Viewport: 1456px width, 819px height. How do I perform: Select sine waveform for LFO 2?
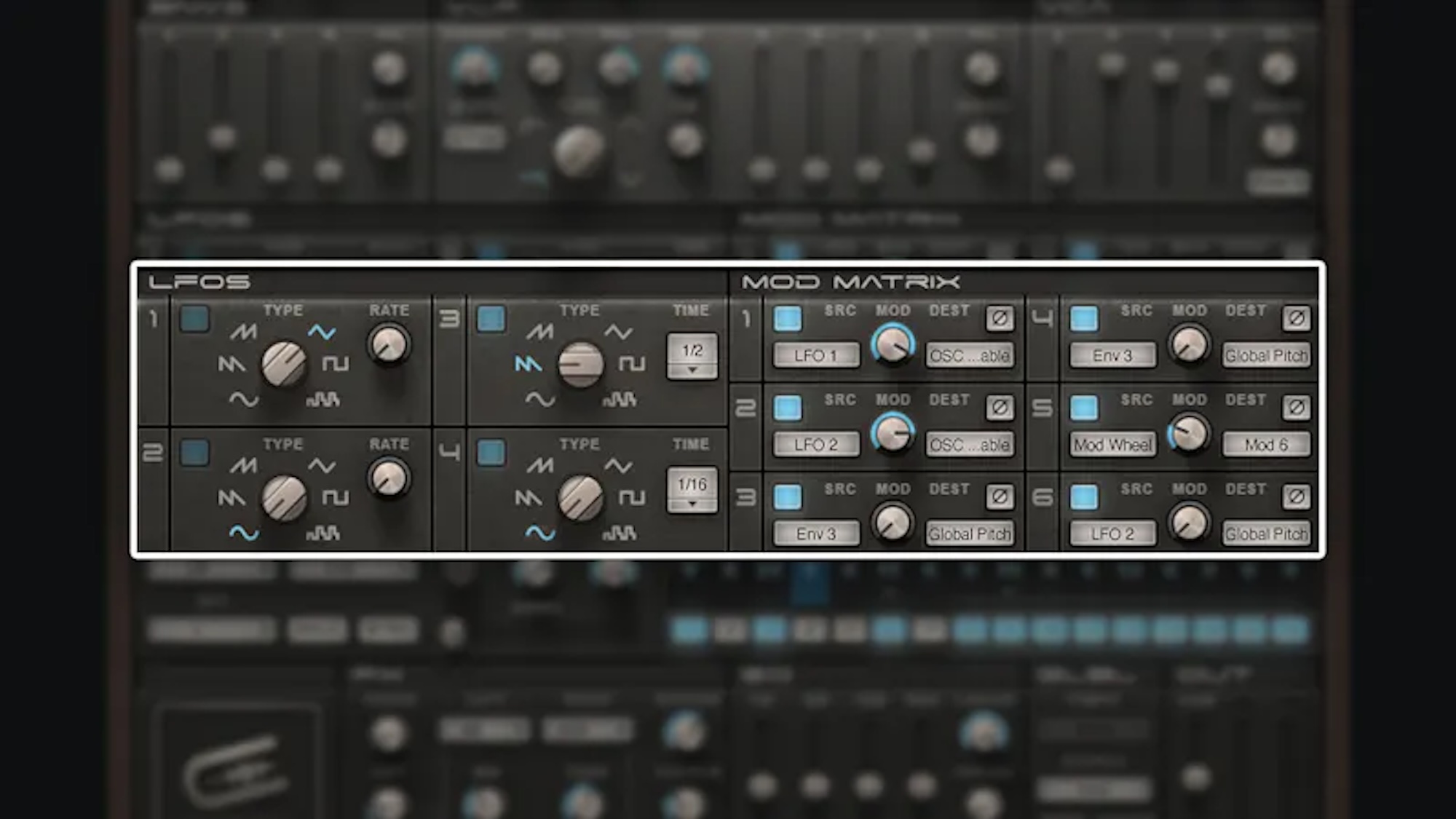coord(244,533)
